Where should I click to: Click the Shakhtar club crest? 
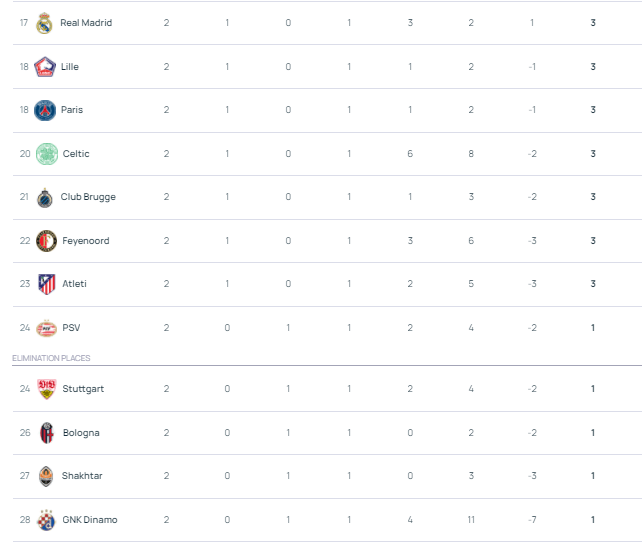[x=46, y=476]
